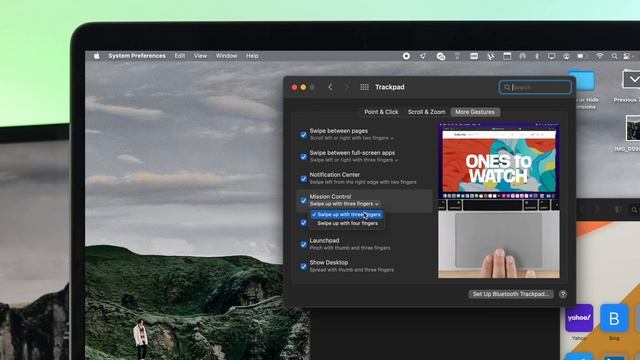Click the location arrow menu bar icon
The image size is (640, 360).
423,56
